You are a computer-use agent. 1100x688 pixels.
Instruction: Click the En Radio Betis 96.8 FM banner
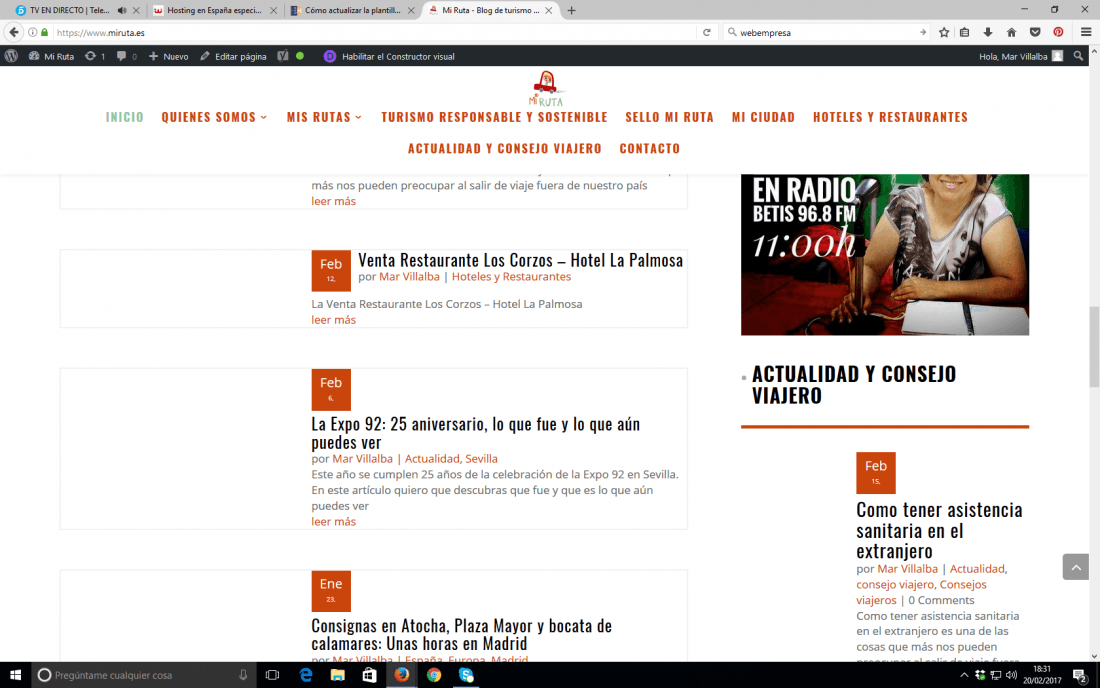(885, 255)
